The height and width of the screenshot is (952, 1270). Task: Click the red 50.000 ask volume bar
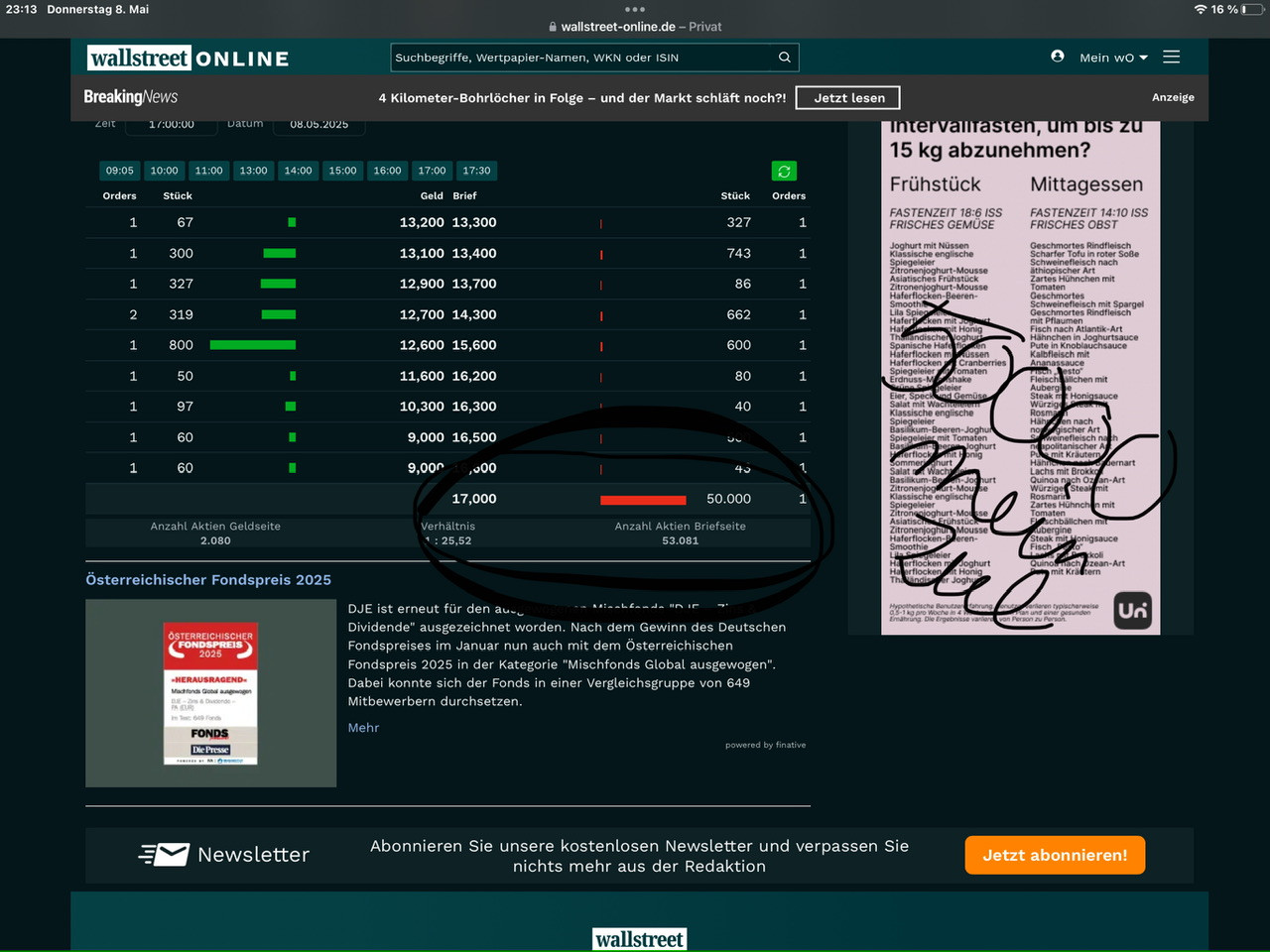(643, 500)
